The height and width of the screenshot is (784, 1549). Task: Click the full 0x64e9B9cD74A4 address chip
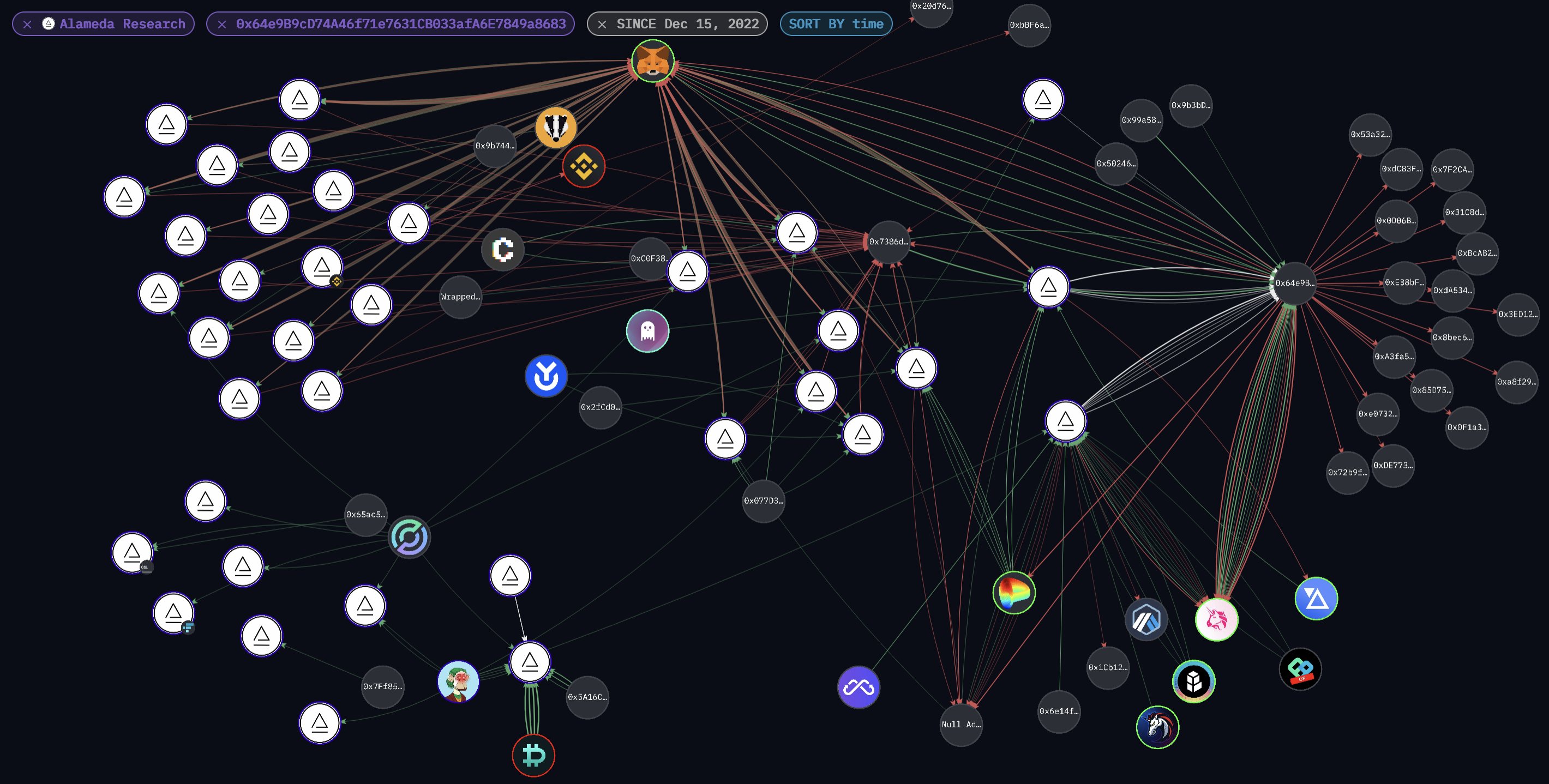pyautogui.click(x=391, y=24)
